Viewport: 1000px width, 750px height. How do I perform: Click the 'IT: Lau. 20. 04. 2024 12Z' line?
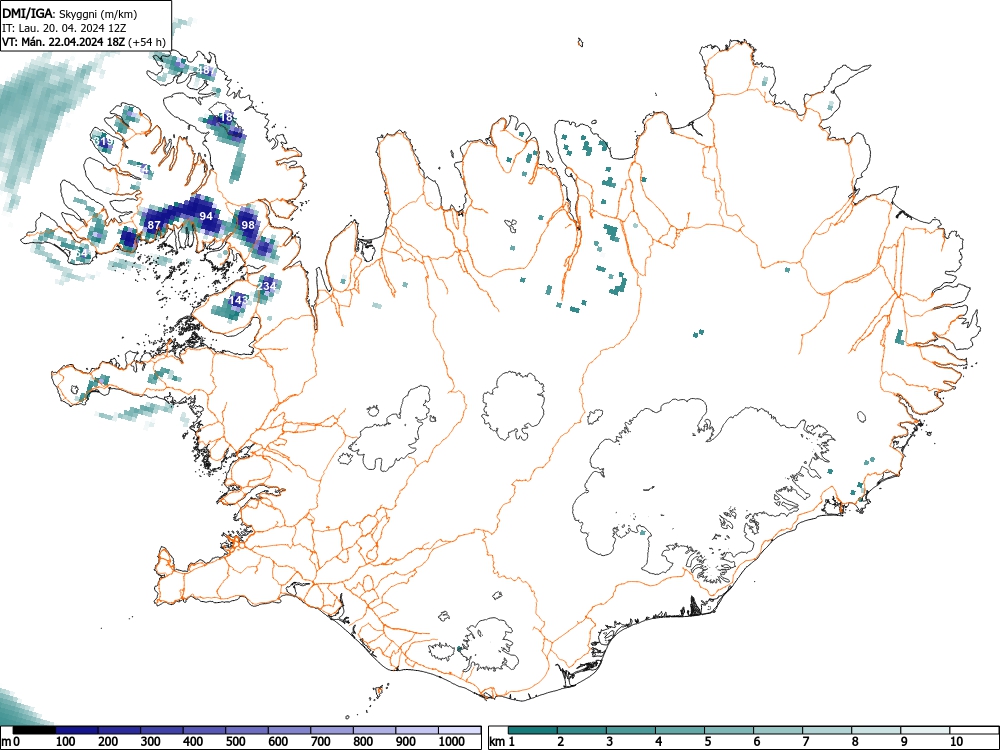point(64,28)
